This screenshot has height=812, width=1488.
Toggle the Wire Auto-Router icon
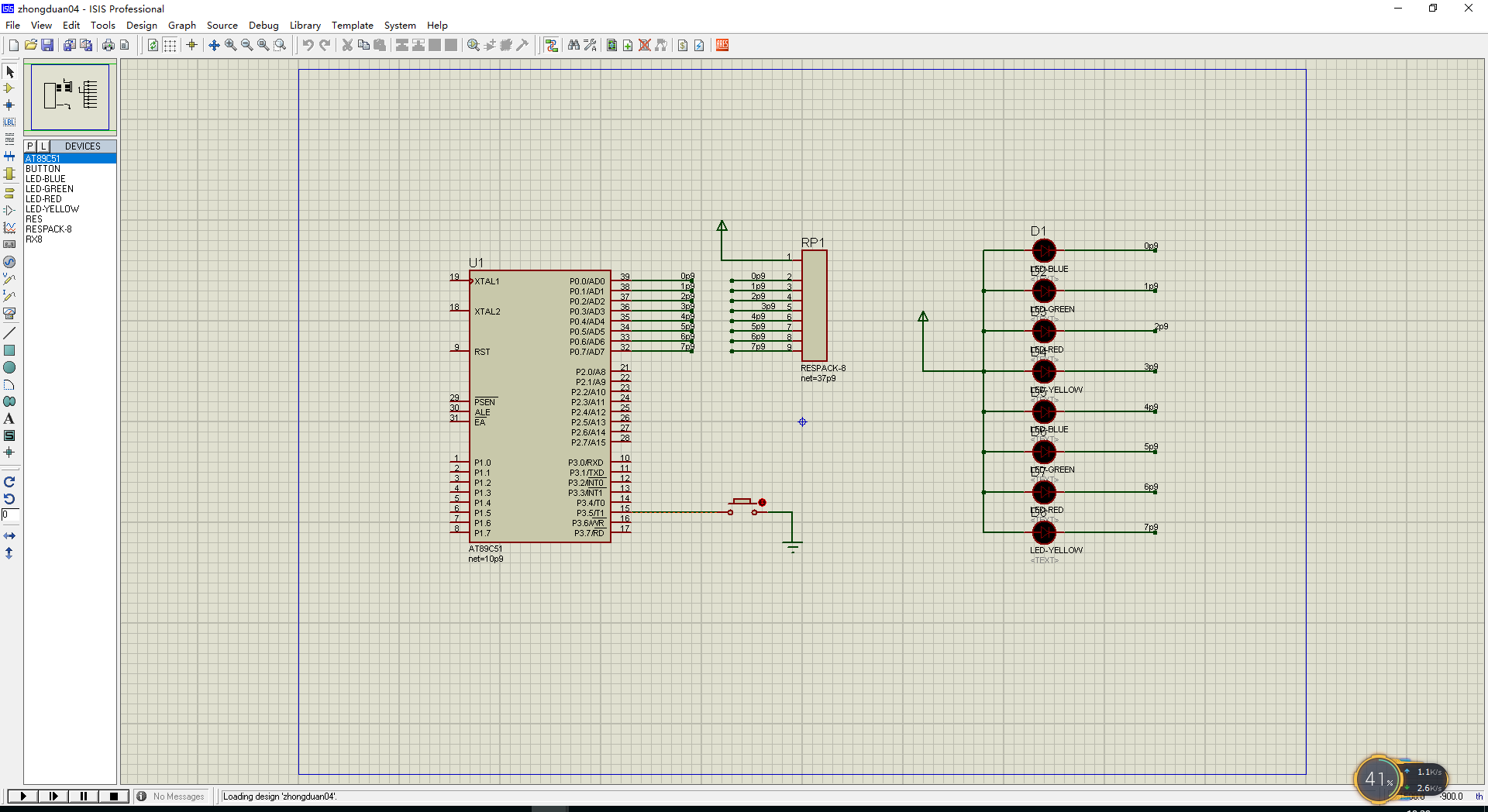(x=551, y=45)
